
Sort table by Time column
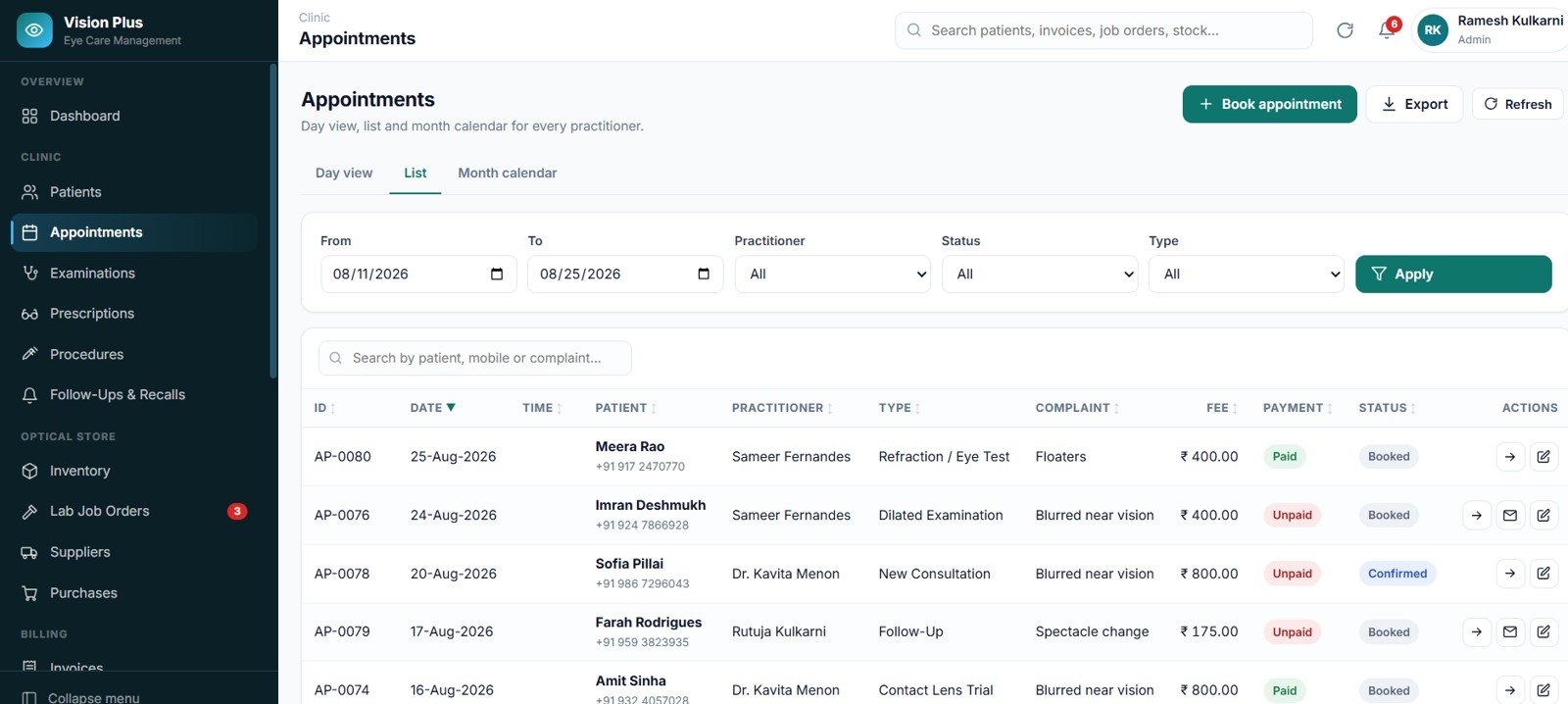542,408
